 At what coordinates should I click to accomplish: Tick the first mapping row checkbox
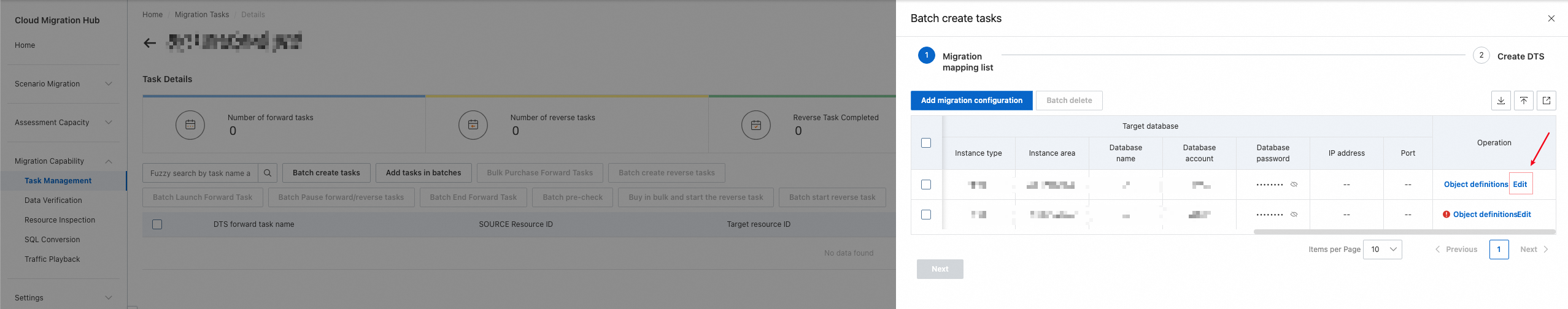(x=926, y=185)
